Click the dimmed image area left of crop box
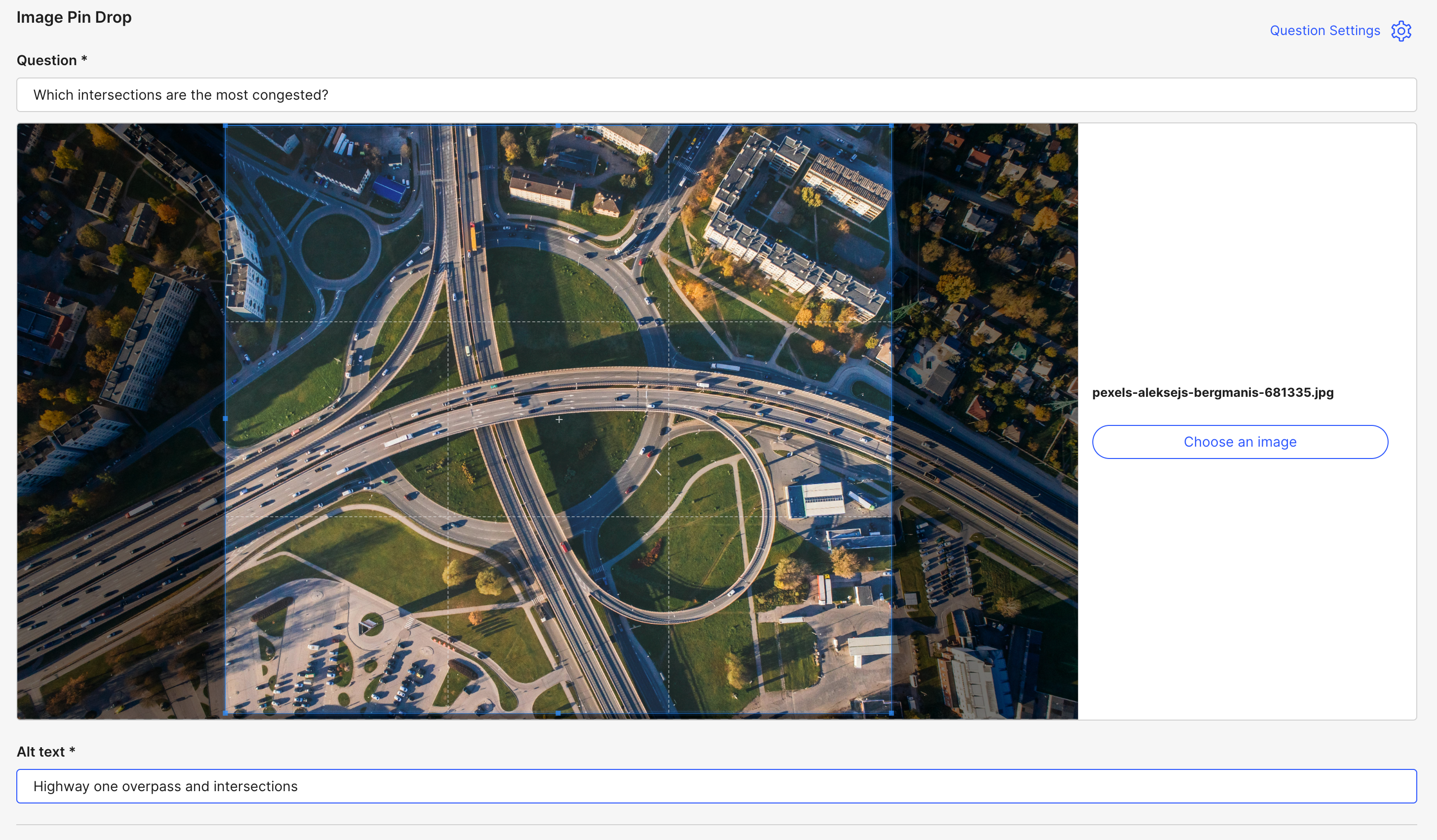This screenshot has width=1437, height=840. coord(120,421)
